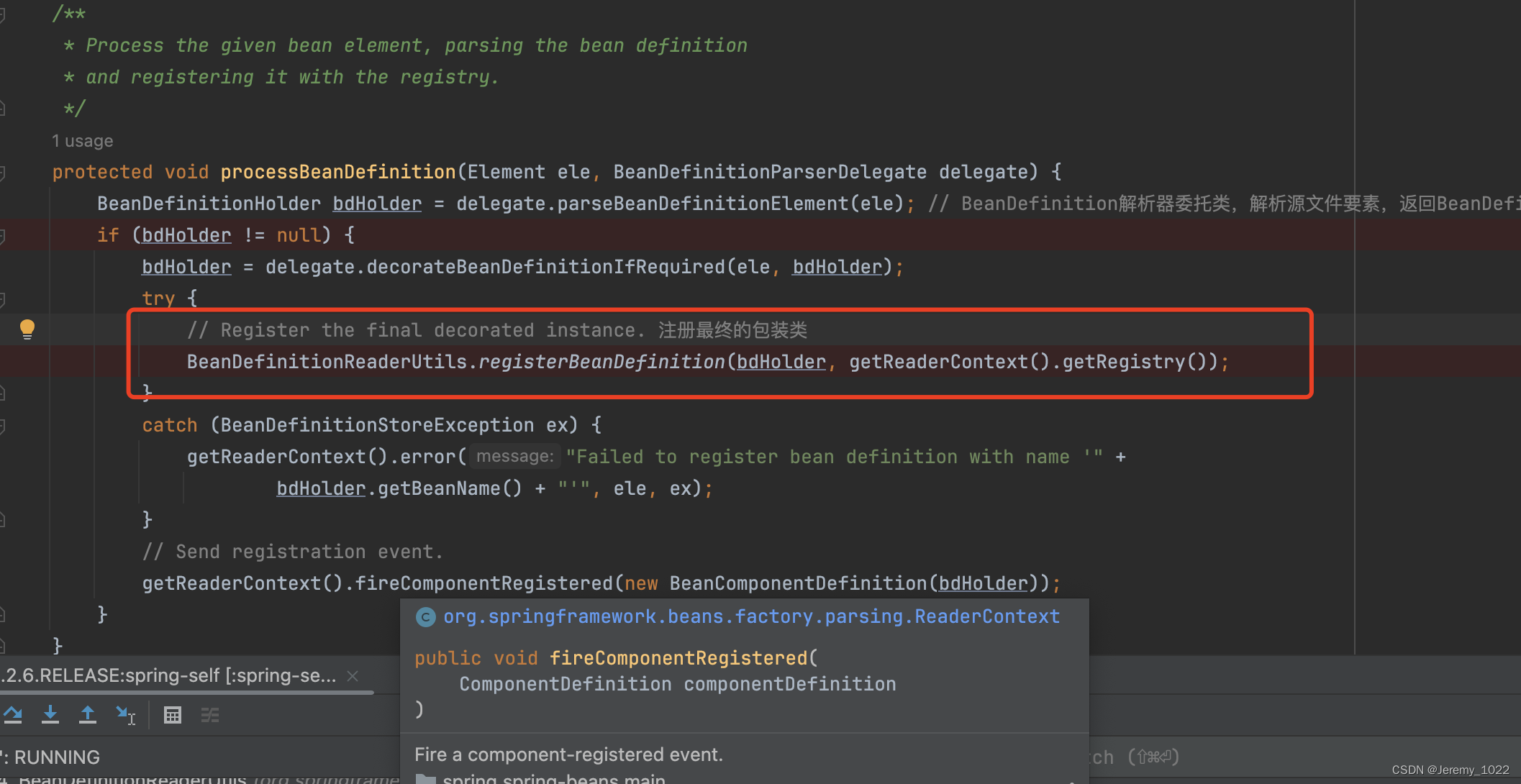Click ComponentDefinition parameter type in the popup
Viewport: 1521px width, 784px height.
click(566, 684)
